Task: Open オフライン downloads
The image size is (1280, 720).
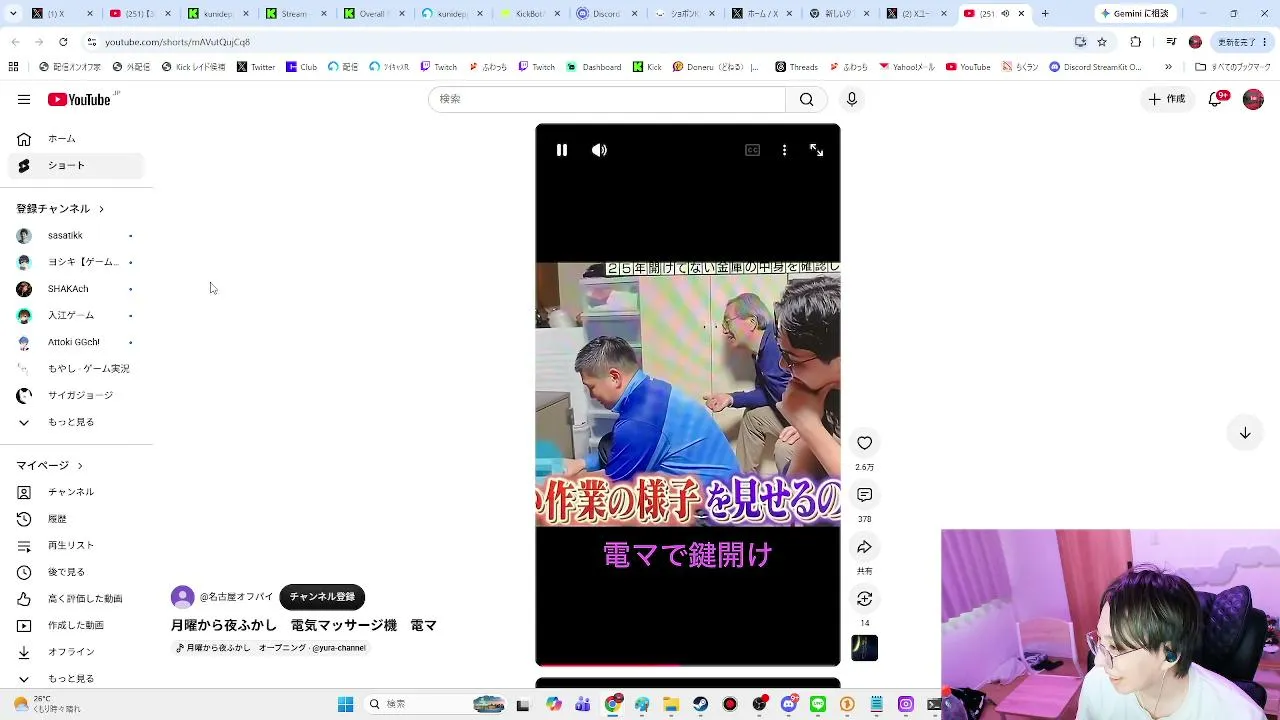Action: pos(76,652)
